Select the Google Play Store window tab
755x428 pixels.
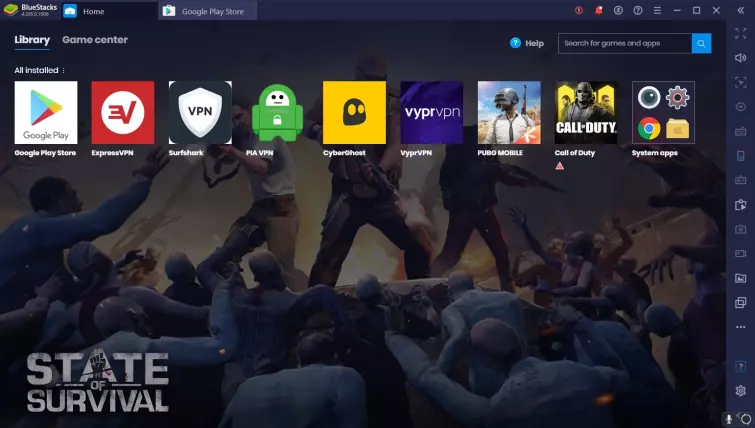[x=208, y=11]
